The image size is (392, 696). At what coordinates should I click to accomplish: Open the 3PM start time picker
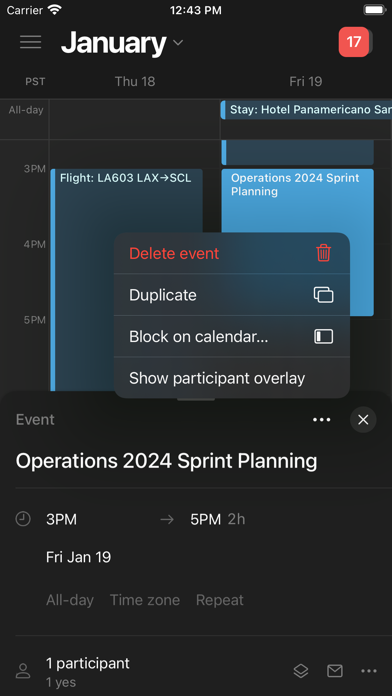(61, 519)
